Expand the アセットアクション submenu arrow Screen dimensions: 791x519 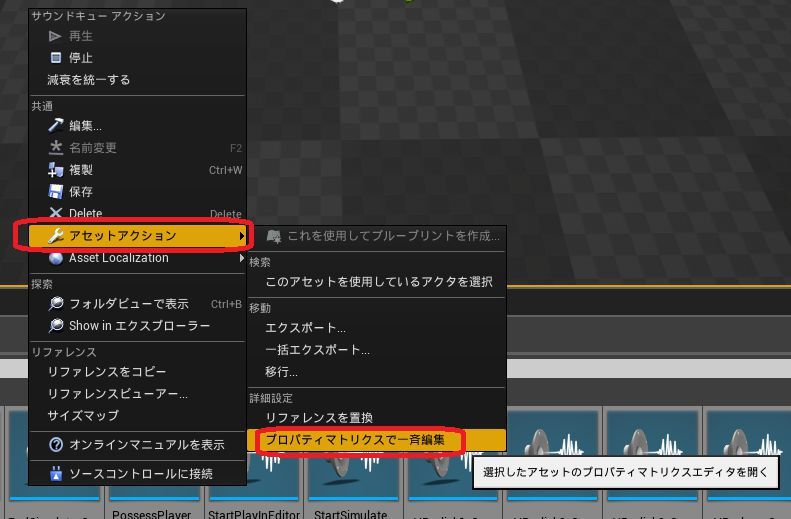tap(242, 236)
